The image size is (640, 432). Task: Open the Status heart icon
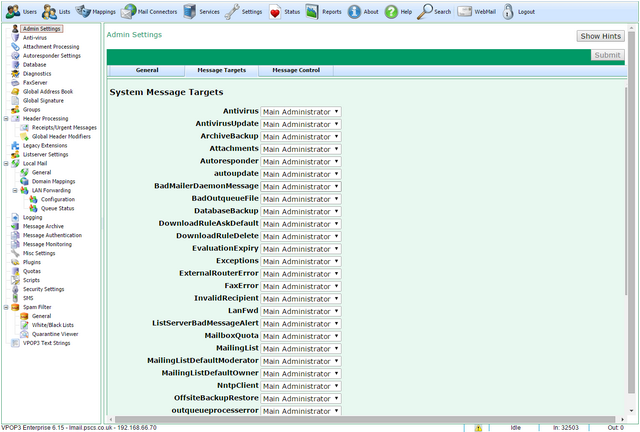coord(275,12)
